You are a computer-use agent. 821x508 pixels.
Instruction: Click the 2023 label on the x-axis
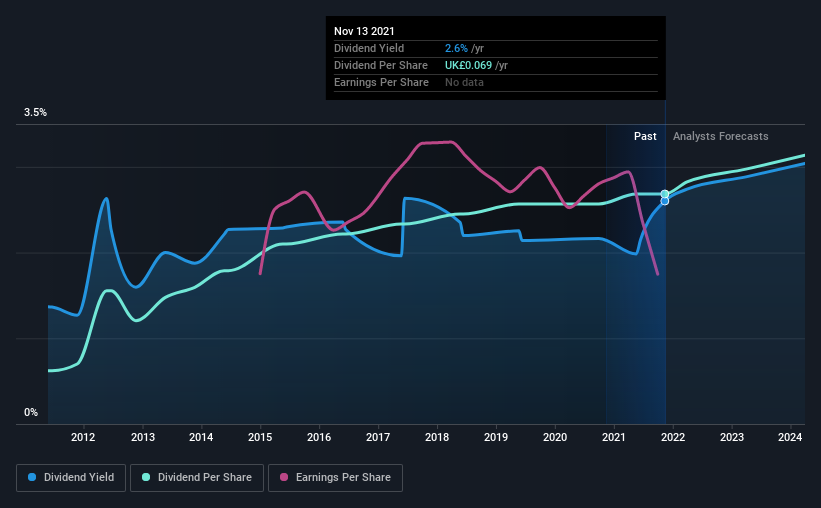click(x=731, y=437)
